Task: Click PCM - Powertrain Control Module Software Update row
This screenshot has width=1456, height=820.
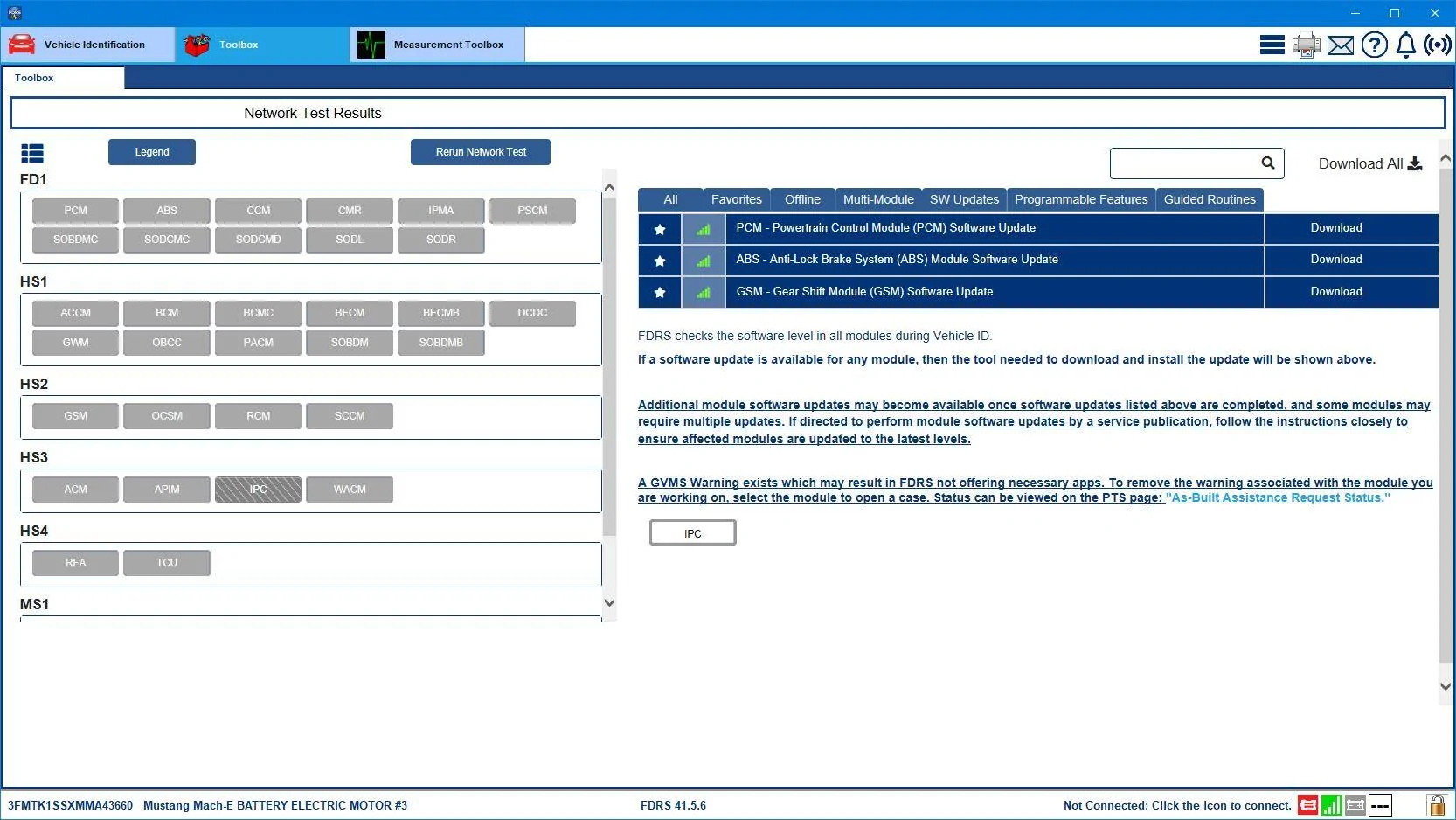Action: click(995, 229)
